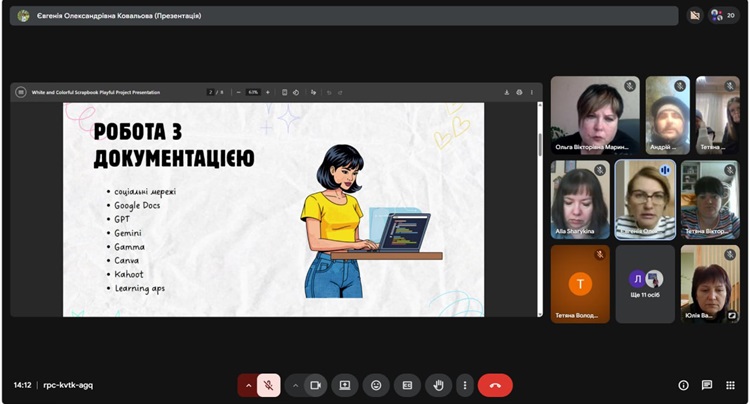The image size is (750, 404).
Task: Zoom in with the plus button
Action: (268, 92)
